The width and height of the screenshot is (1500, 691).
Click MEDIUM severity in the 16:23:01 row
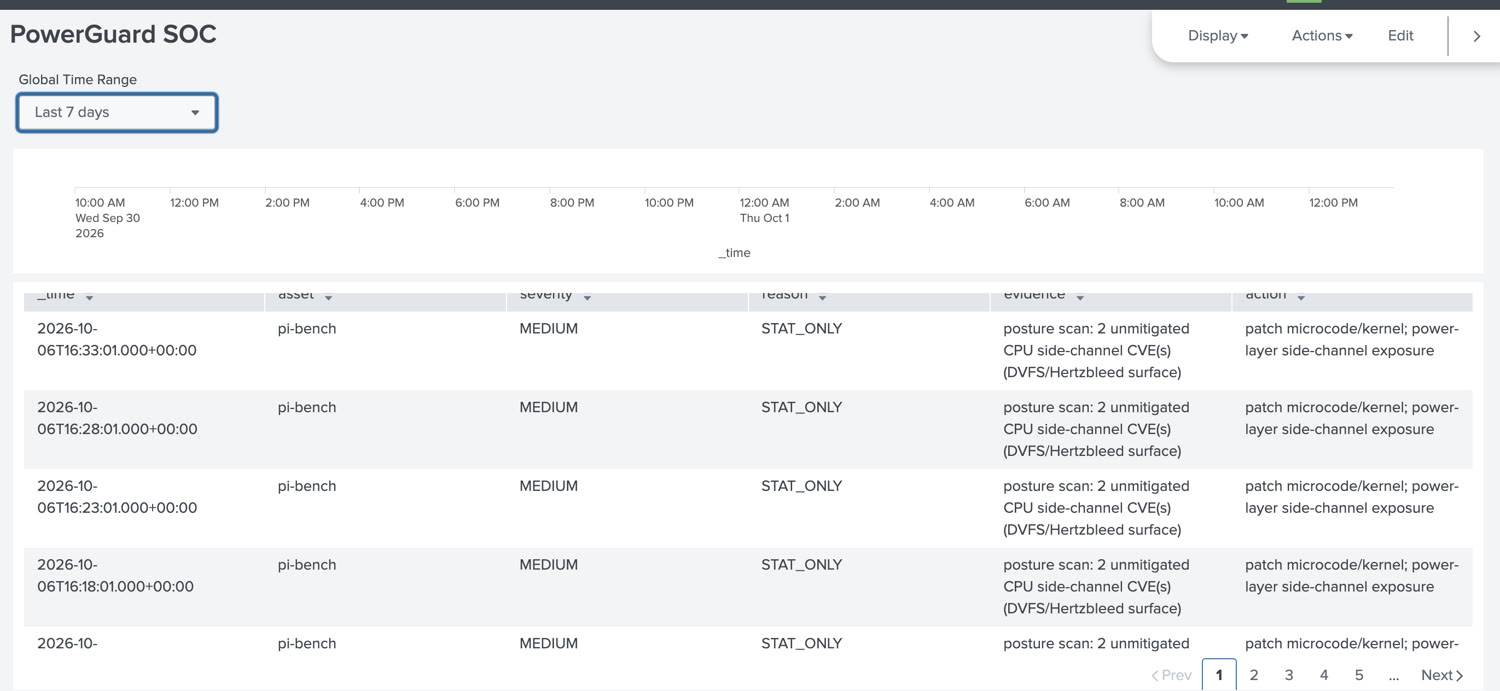pyautogui.click(x=548, y=486)
